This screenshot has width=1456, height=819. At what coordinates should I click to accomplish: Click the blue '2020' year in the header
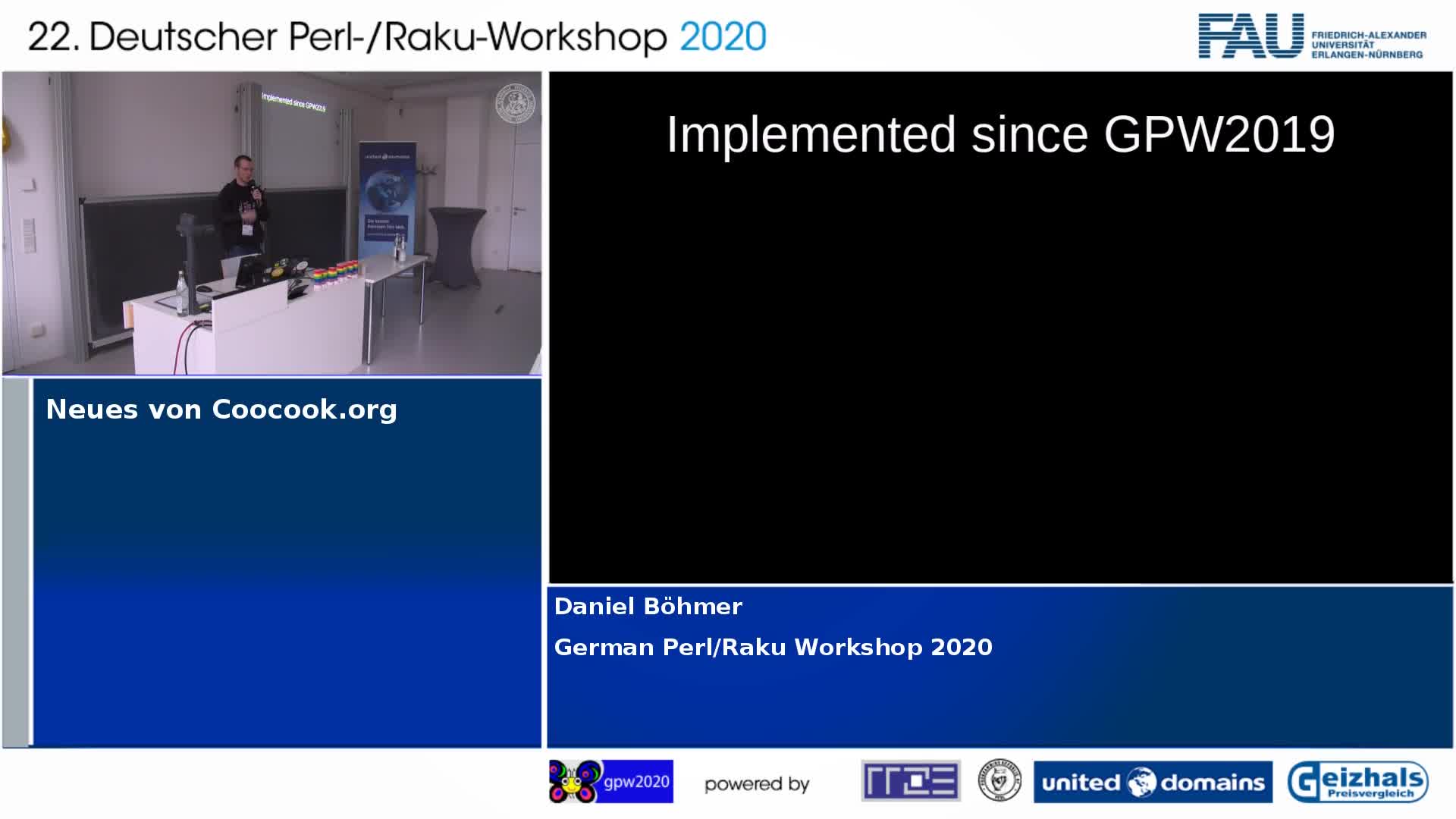point(723,36)
